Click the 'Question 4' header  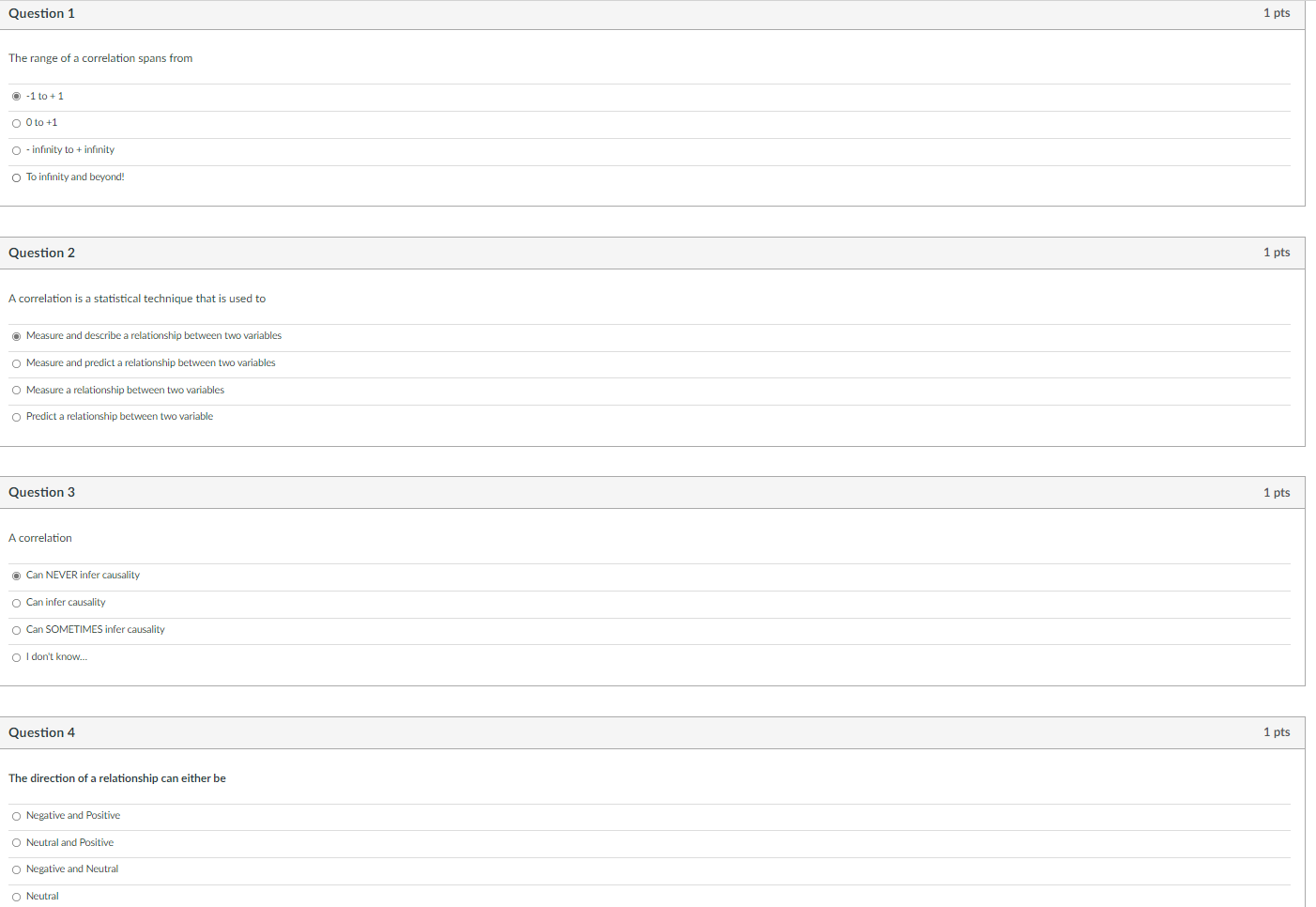click(41, 732)
